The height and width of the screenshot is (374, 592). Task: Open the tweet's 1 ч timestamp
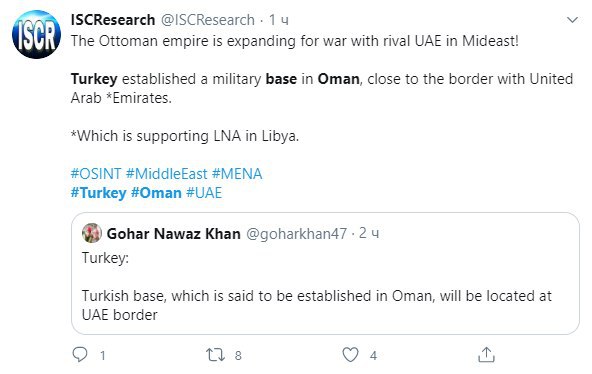click(279, 20)
